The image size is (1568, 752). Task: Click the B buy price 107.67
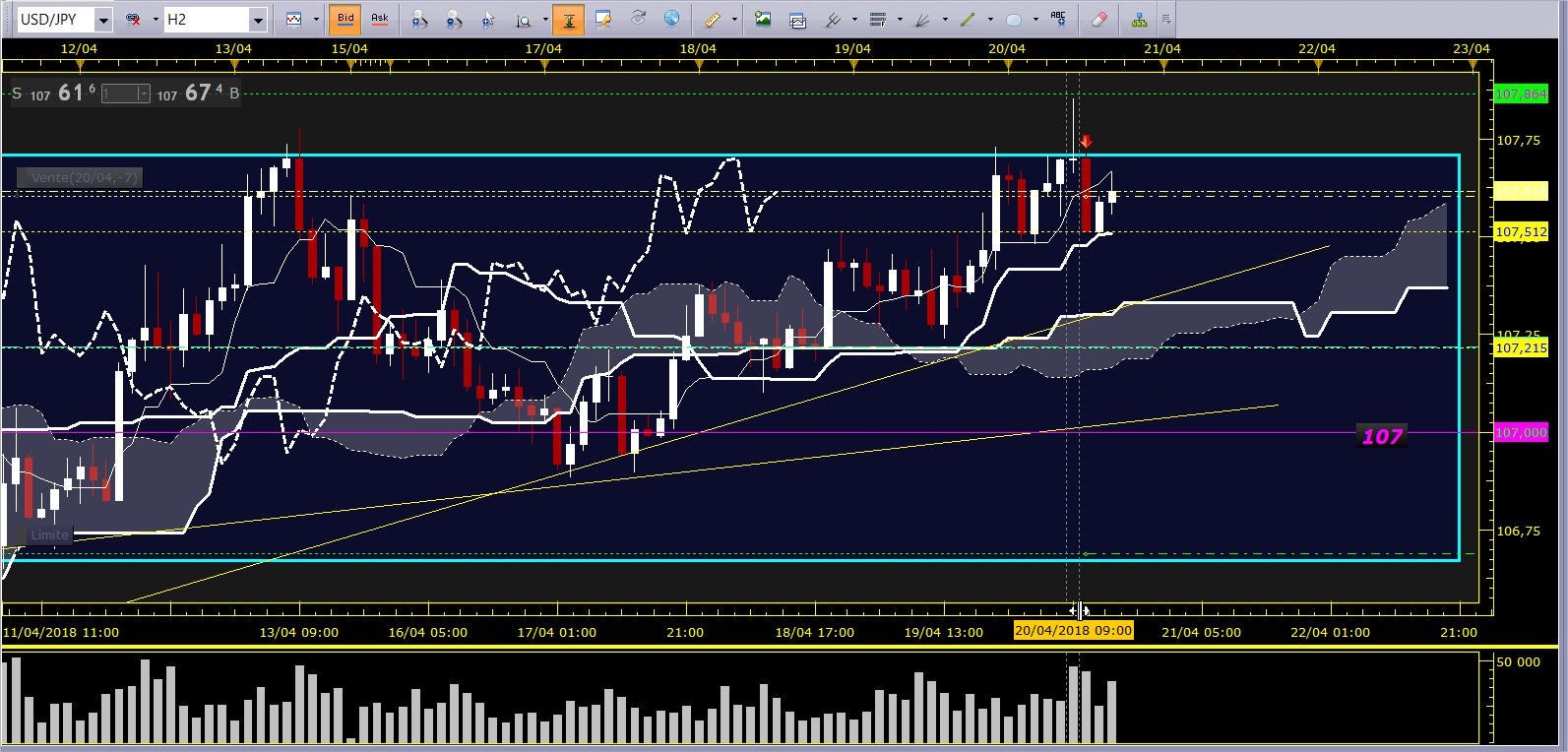[198, 94]
